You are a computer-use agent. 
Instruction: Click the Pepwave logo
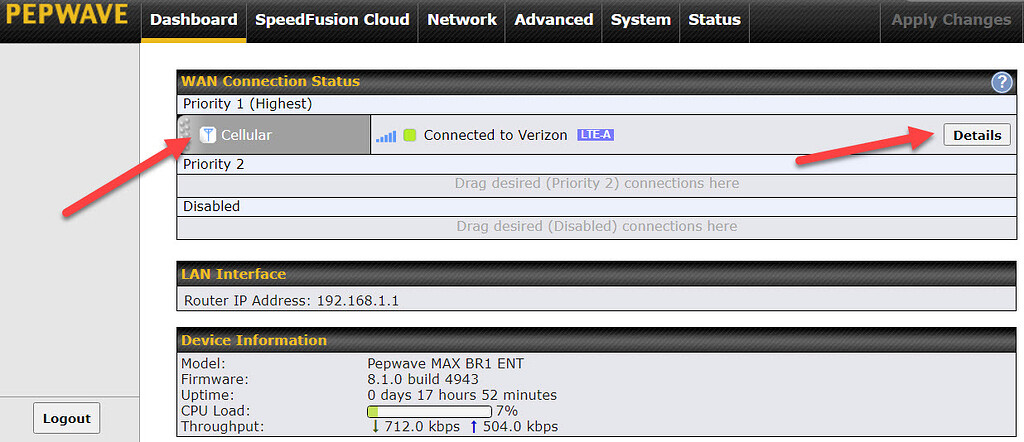coord(65,19)
